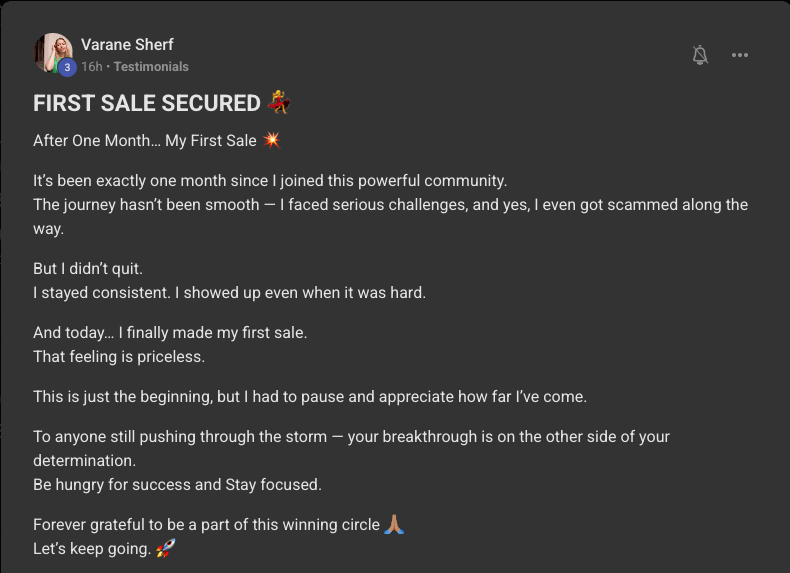
Task: Click the explosion emoji after First Sale
Action: (x=272, y=140)
